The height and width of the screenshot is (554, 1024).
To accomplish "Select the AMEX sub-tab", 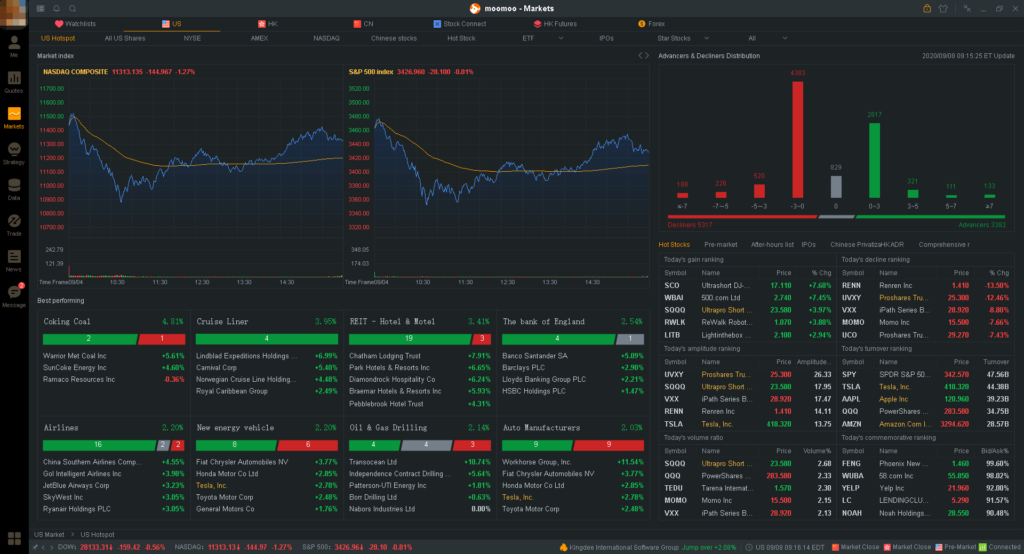I will click(x=259, y=38).
